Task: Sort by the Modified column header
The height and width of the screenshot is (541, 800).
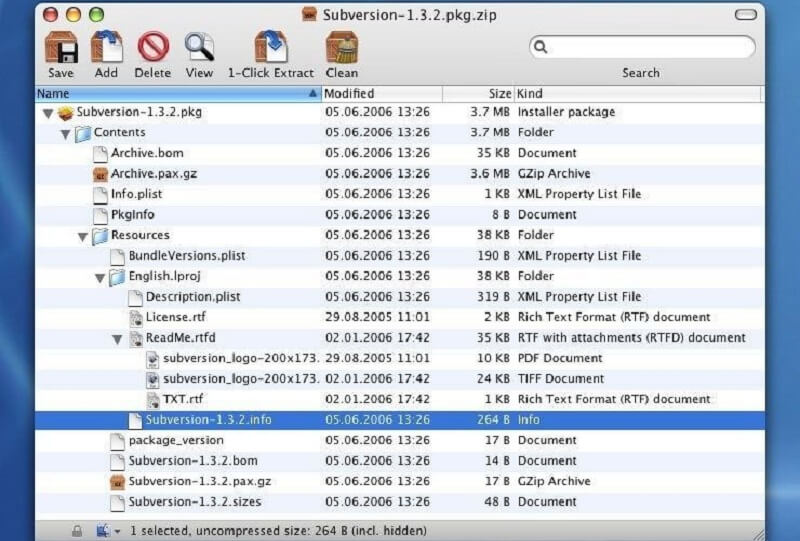Action: click(x=382, y=93)
